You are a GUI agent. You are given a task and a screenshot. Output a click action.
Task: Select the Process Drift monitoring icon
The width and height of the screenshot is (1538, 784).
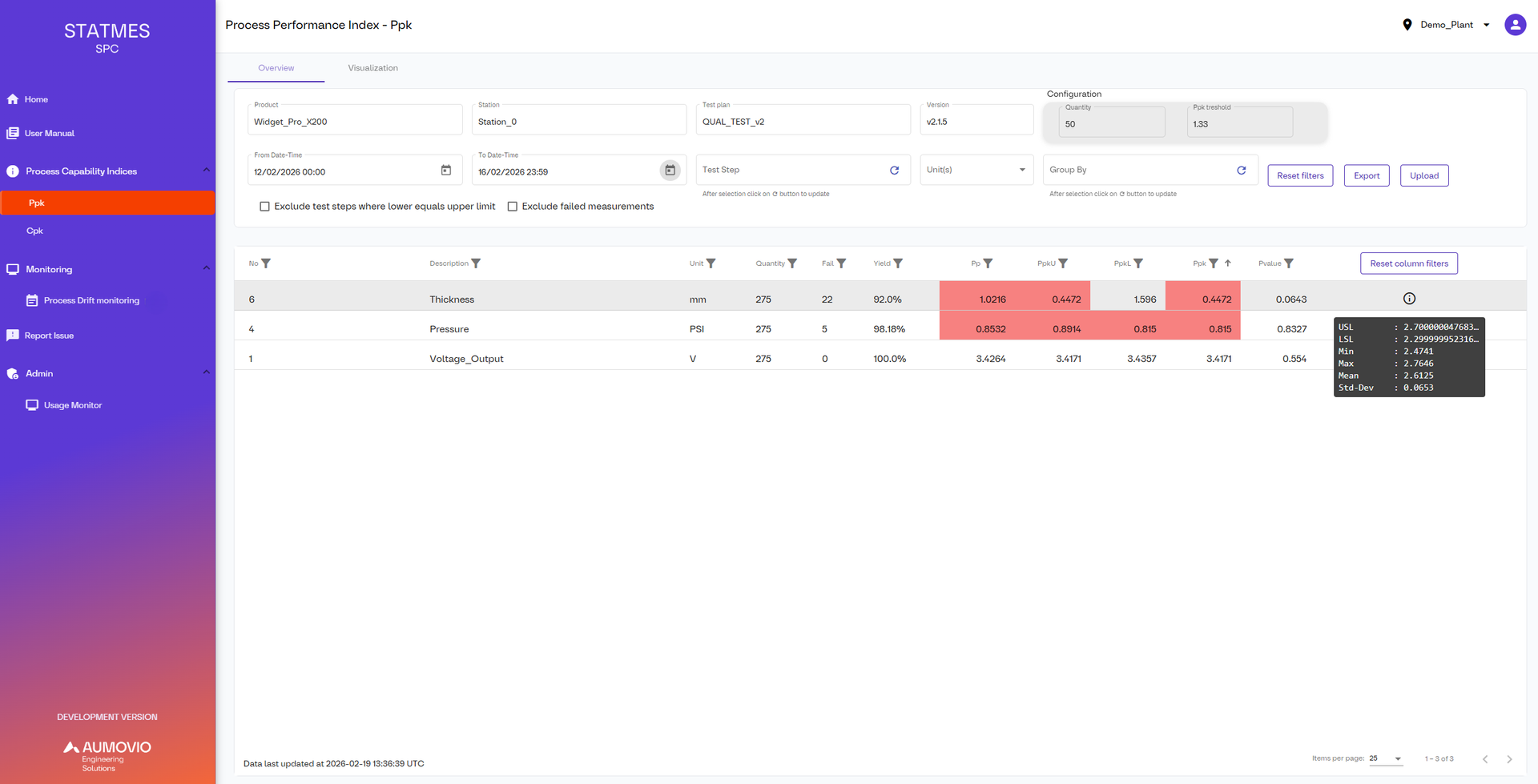32,300
